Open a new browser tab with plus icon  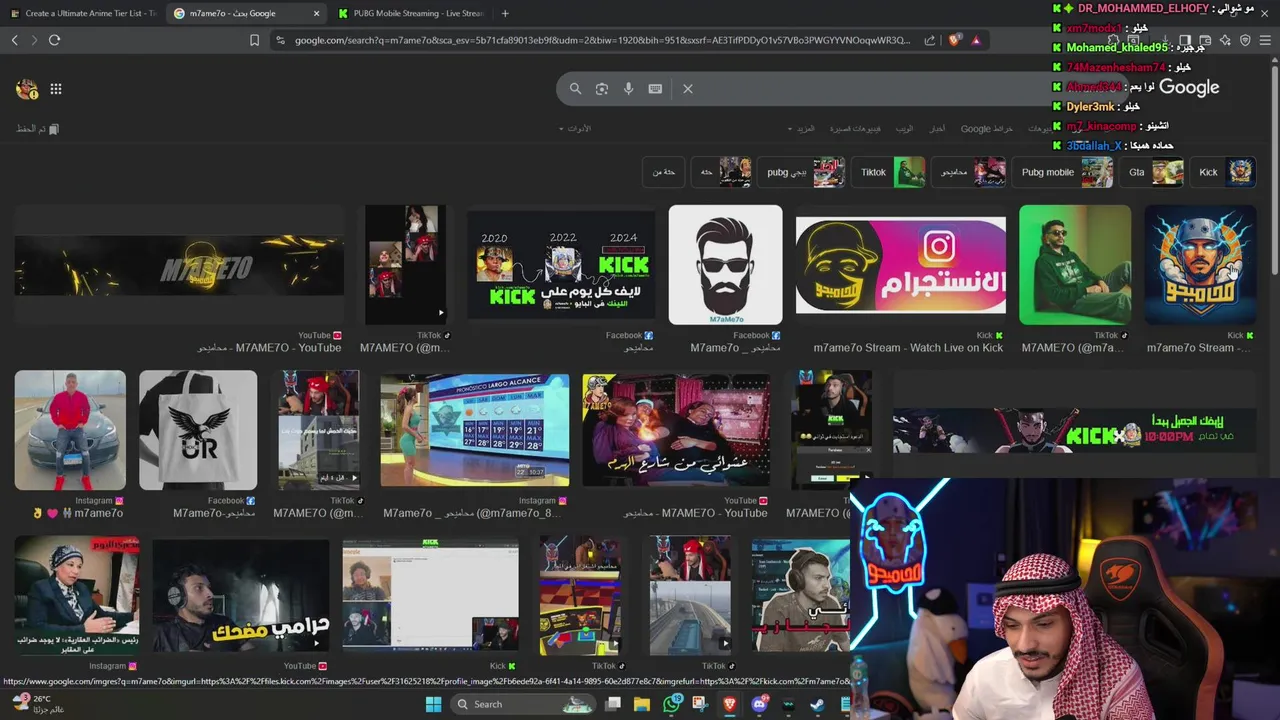505,13
